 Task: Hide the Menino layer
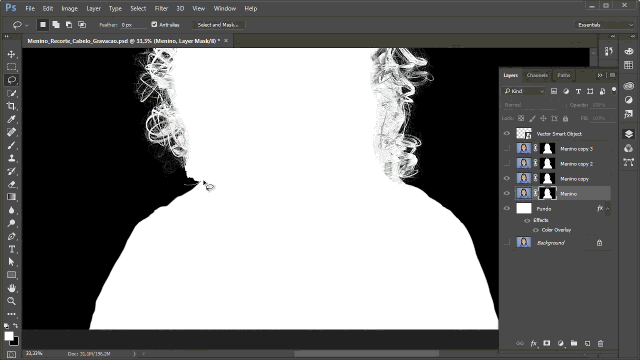click(507, 193)
